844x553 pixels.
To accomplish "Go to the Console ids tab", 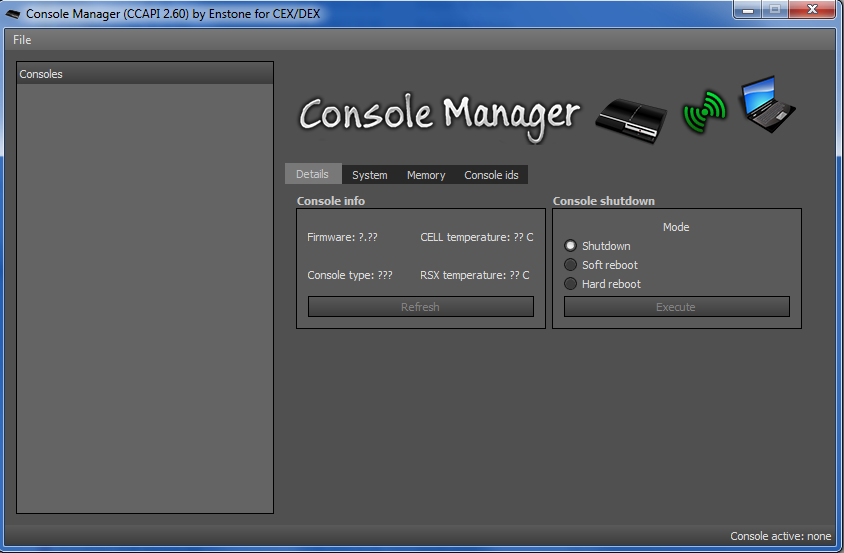I will (491, 175).
